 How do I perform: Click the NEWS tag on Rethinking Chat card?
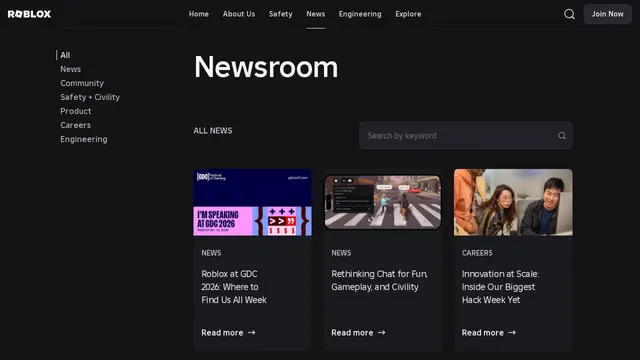coord(341,253)
